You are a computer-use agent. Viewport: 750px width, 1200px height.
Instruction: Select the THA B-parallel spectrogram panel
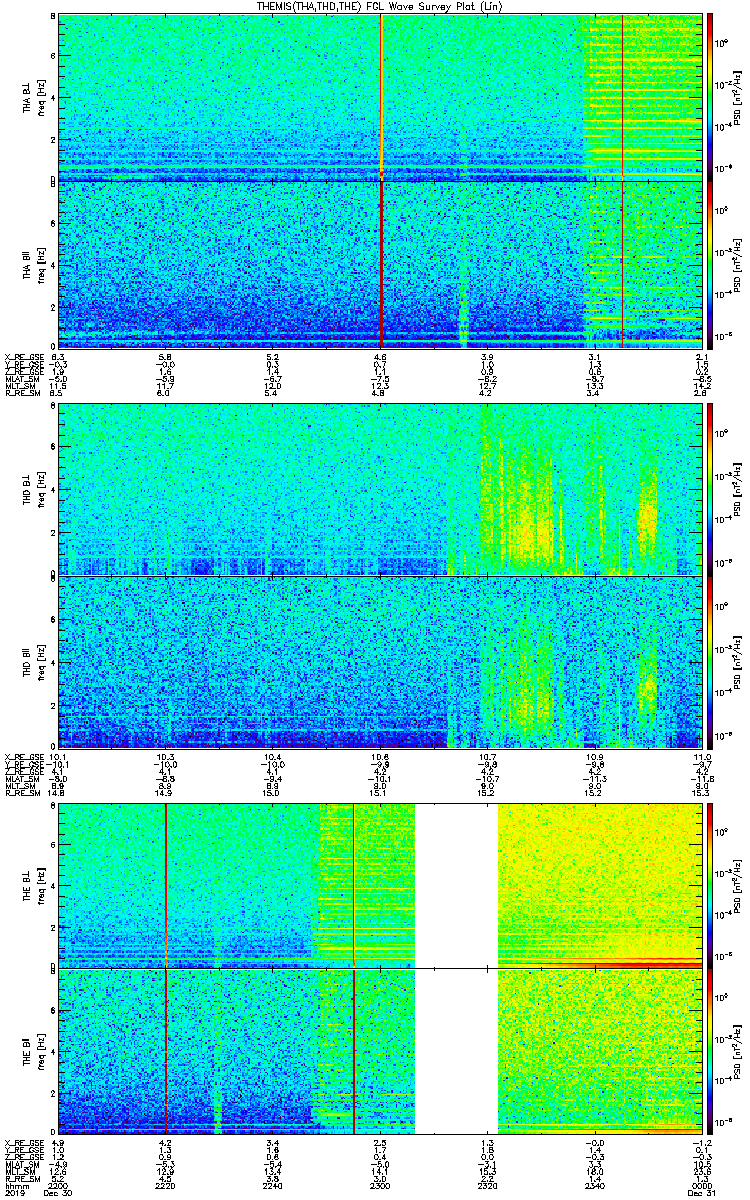coord(380,264)
